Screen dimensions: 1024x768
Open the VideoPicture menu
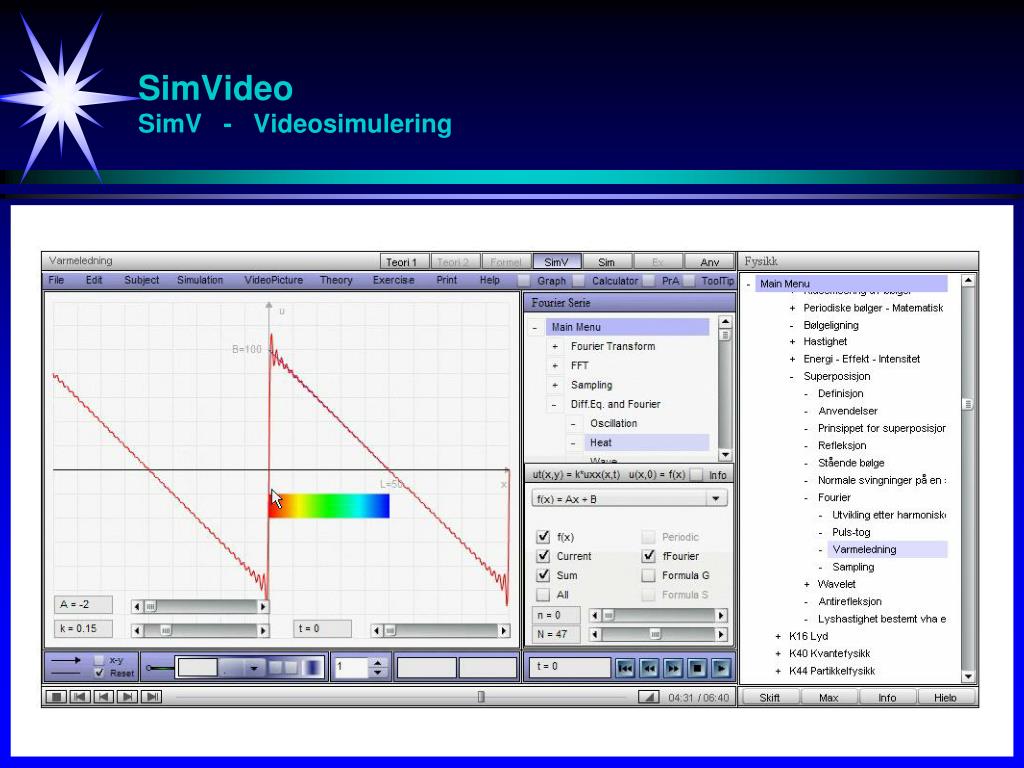[x=274, y=280]
